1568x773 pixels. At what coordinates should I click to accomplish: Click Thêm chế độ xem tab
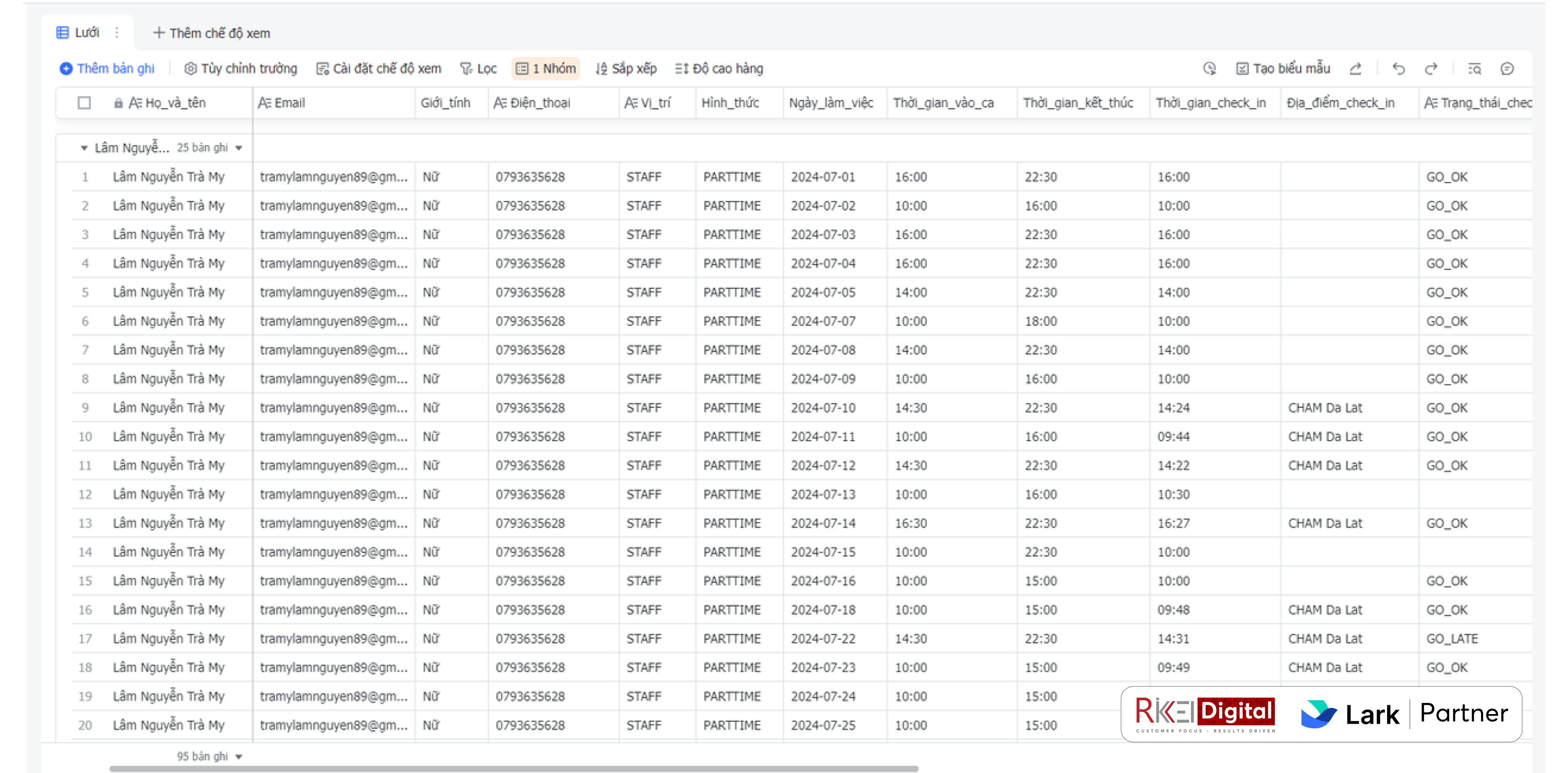click(211, 33)
